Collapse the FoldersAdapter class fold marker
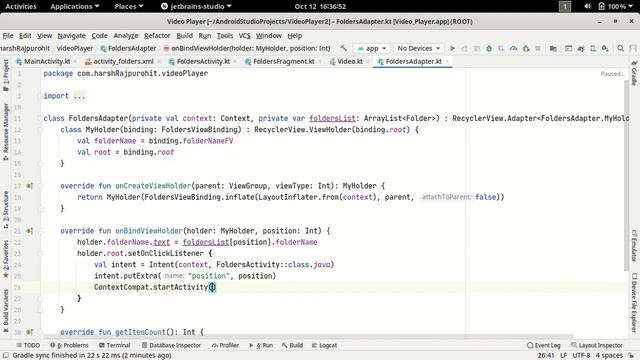 point(40,118)
